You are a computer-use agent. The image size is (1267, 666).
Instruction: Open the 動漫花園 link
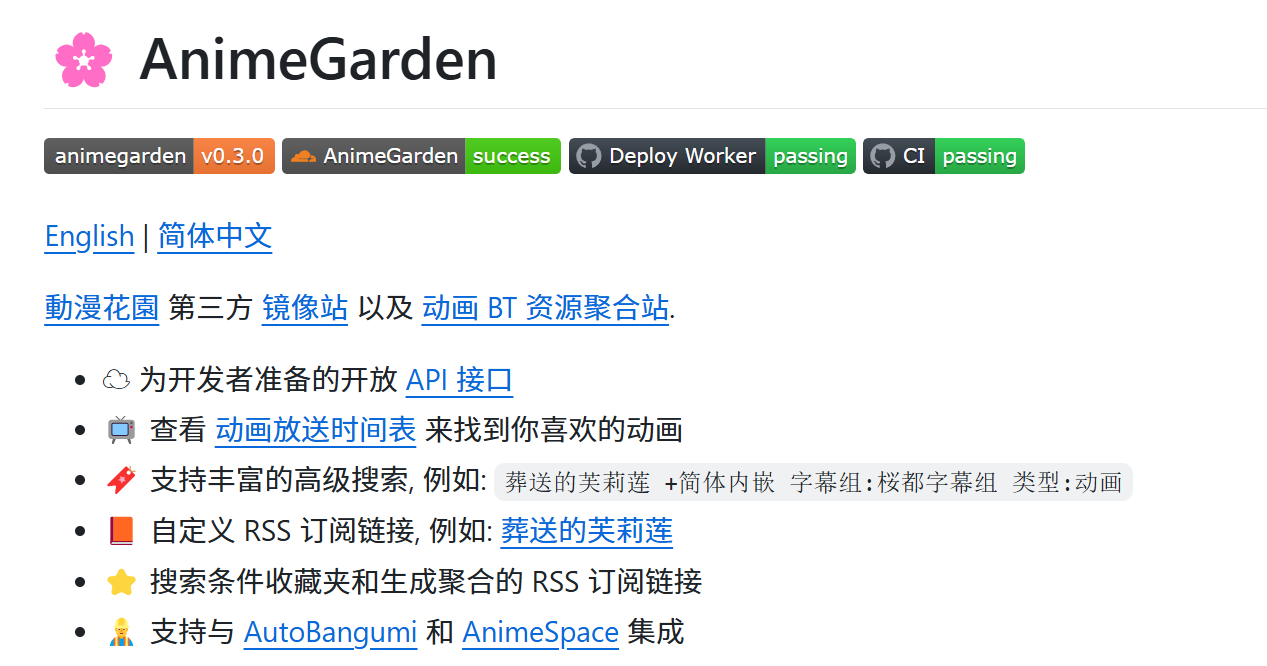[101, 308]
